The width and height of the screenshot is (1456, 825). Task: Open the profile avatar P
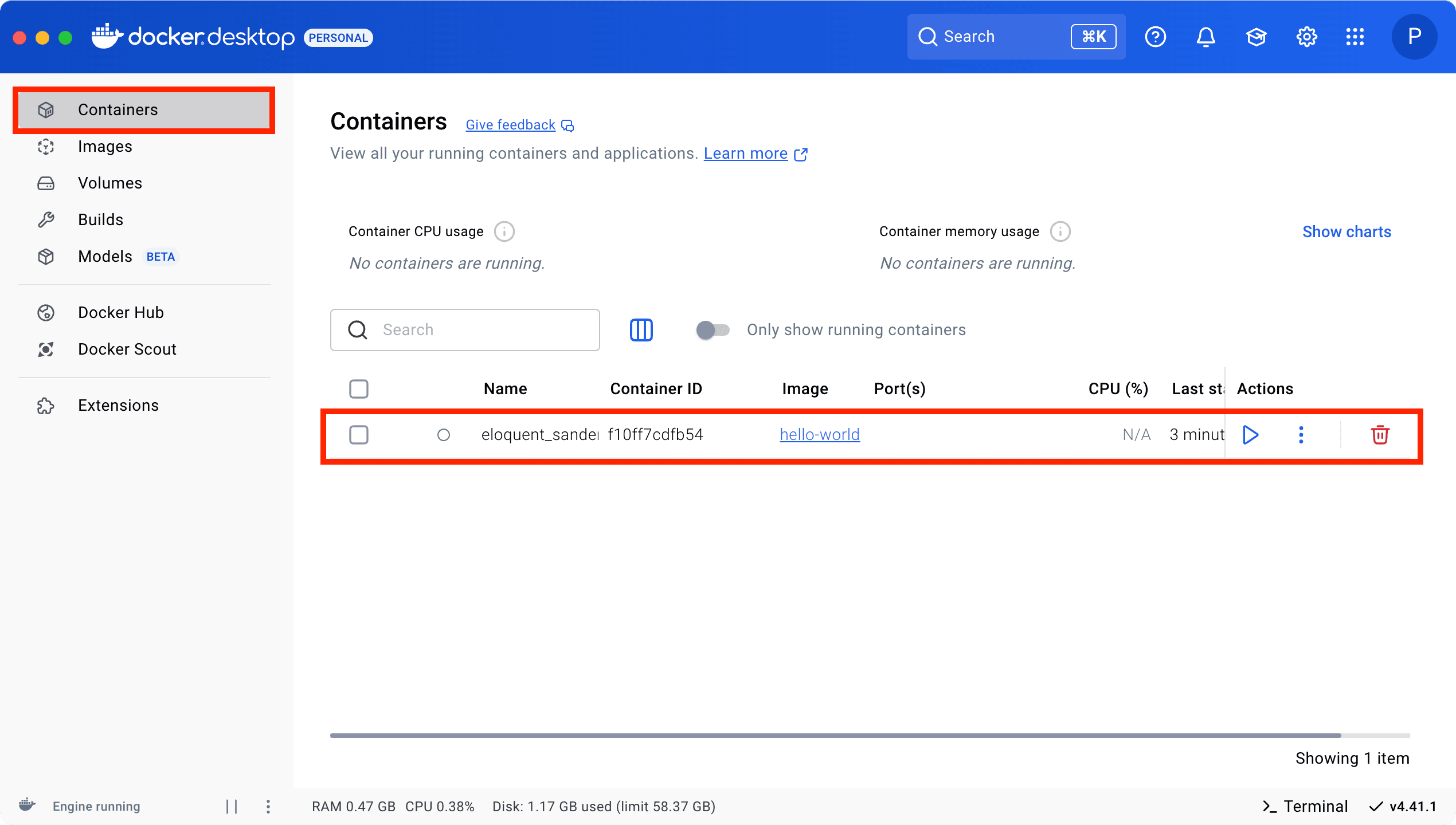coord(1414,37)
